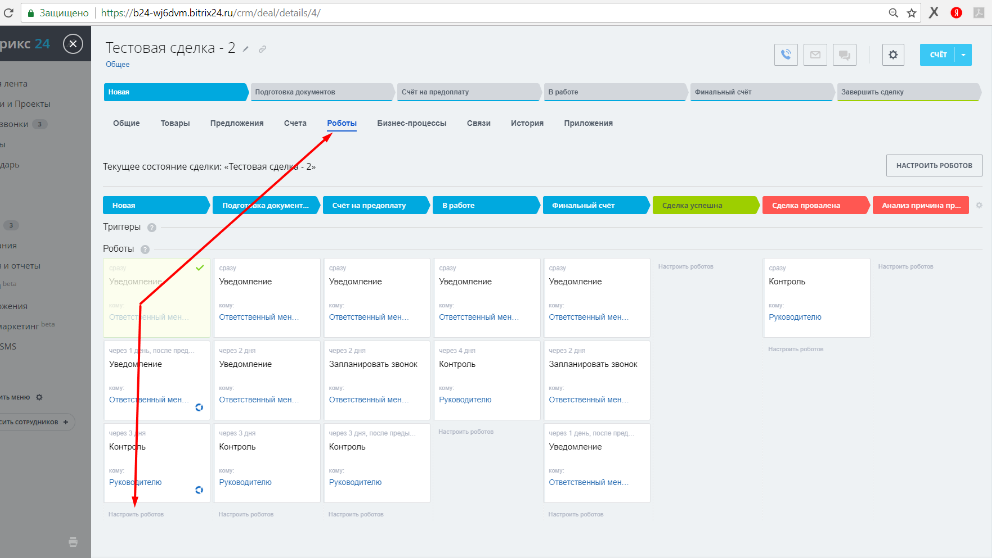Click Настроить роботов under В работе column
Image resolution: width=992 pixels, height=558 pixels.
tap(466, 432)
